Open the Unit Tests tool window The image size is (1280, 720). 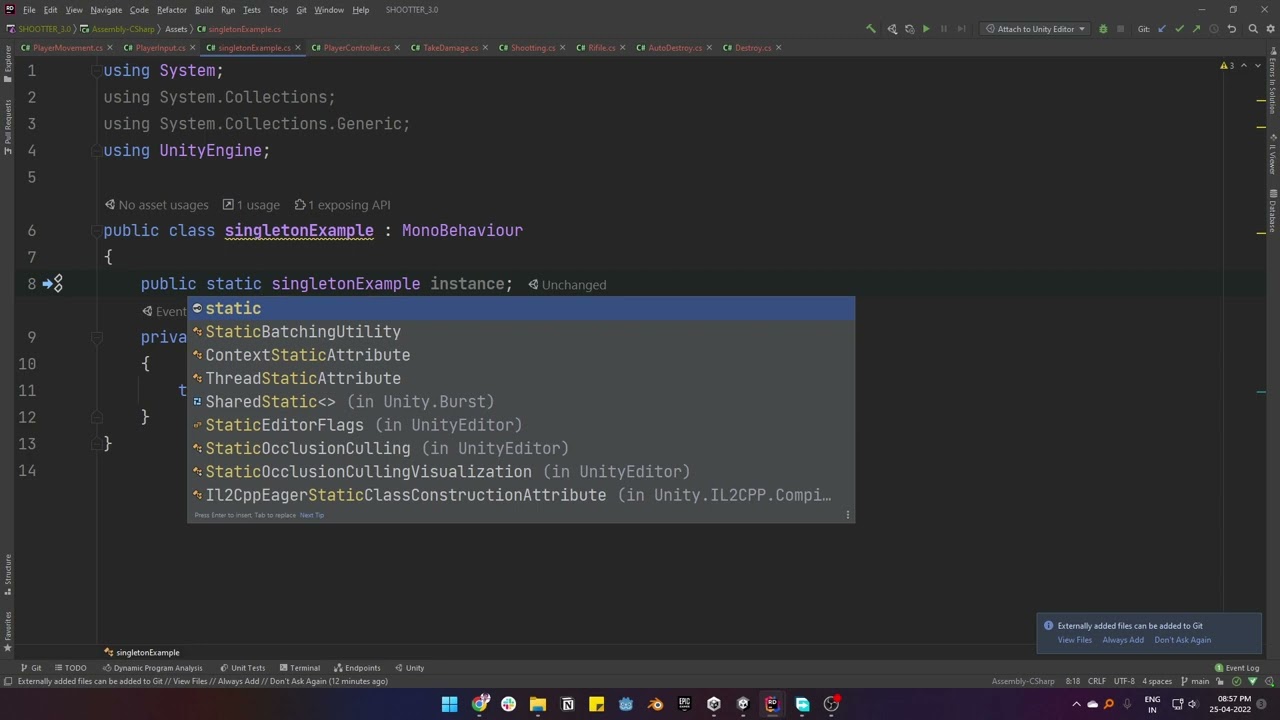[243, 668]
